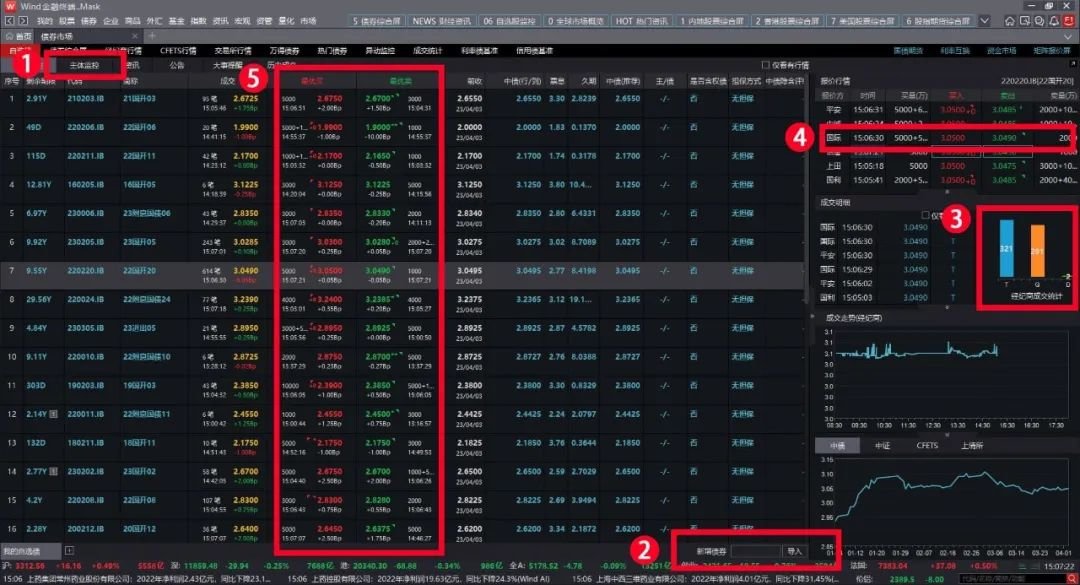Viewport: 1080px width, 585px height.
Task: Click the 06 自选股监控 shortcut button
Action: pos(509,21)
